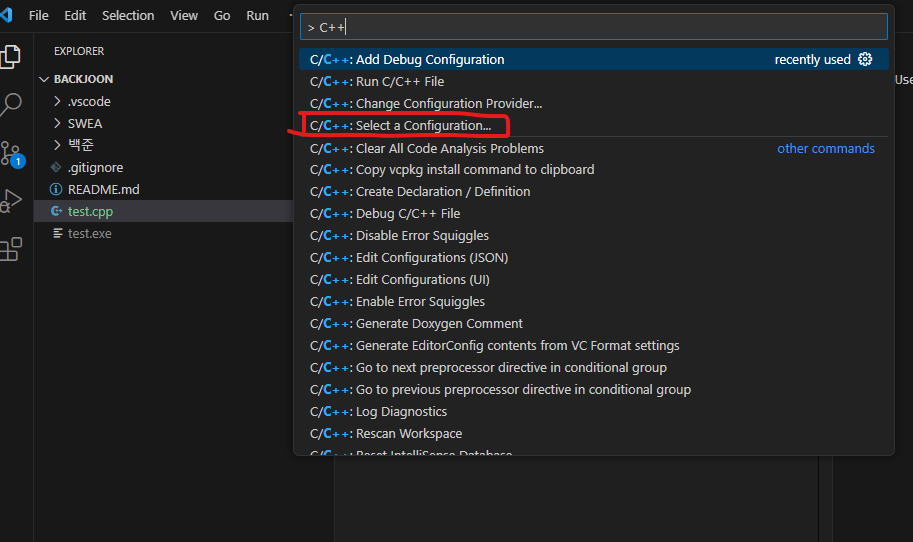
Task: Choose C/C++: Edit Configurations (JSON)
Action: click(594, 258)
